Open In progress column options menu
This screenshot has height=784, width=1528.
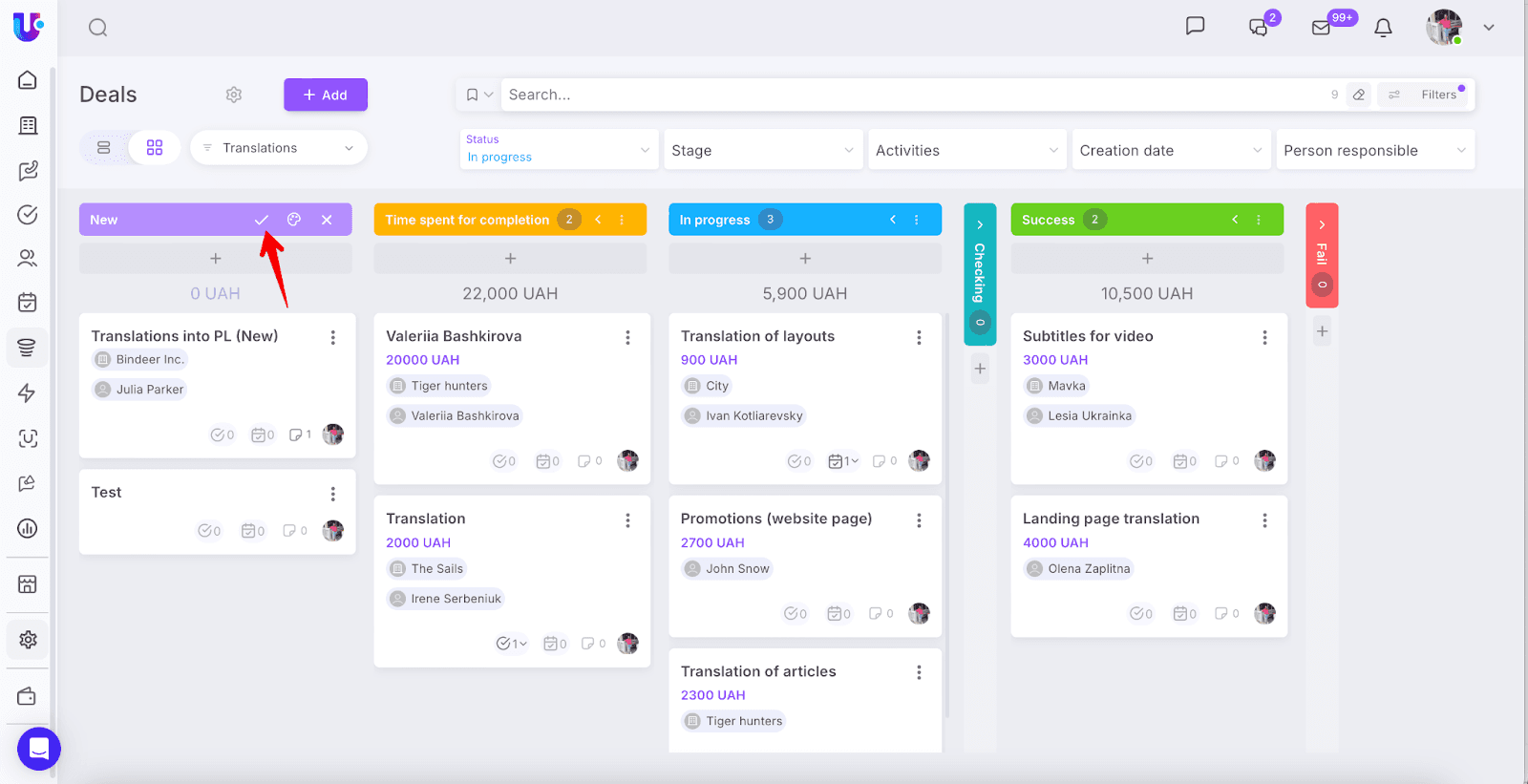tap(917, 220)
